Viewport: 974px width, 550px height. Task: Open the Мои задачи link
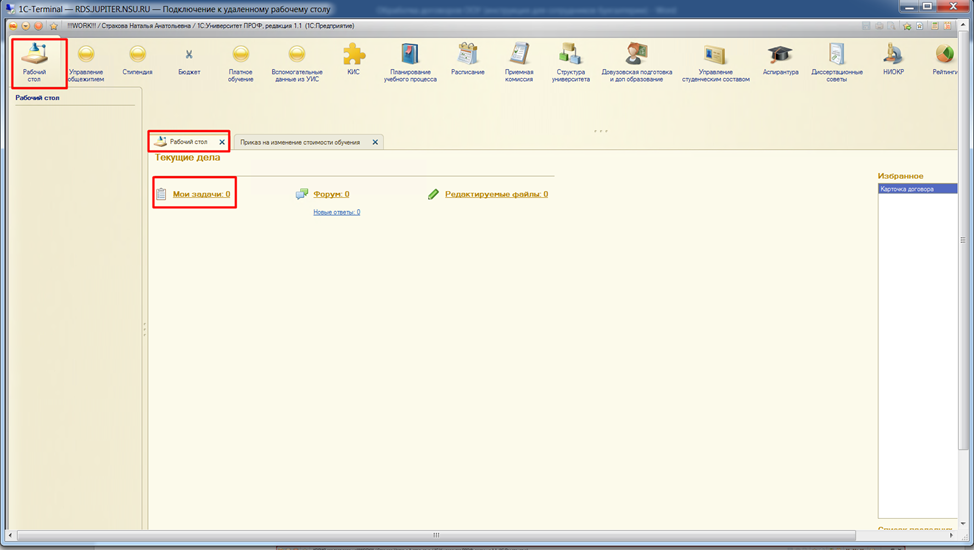coord(201,194)
